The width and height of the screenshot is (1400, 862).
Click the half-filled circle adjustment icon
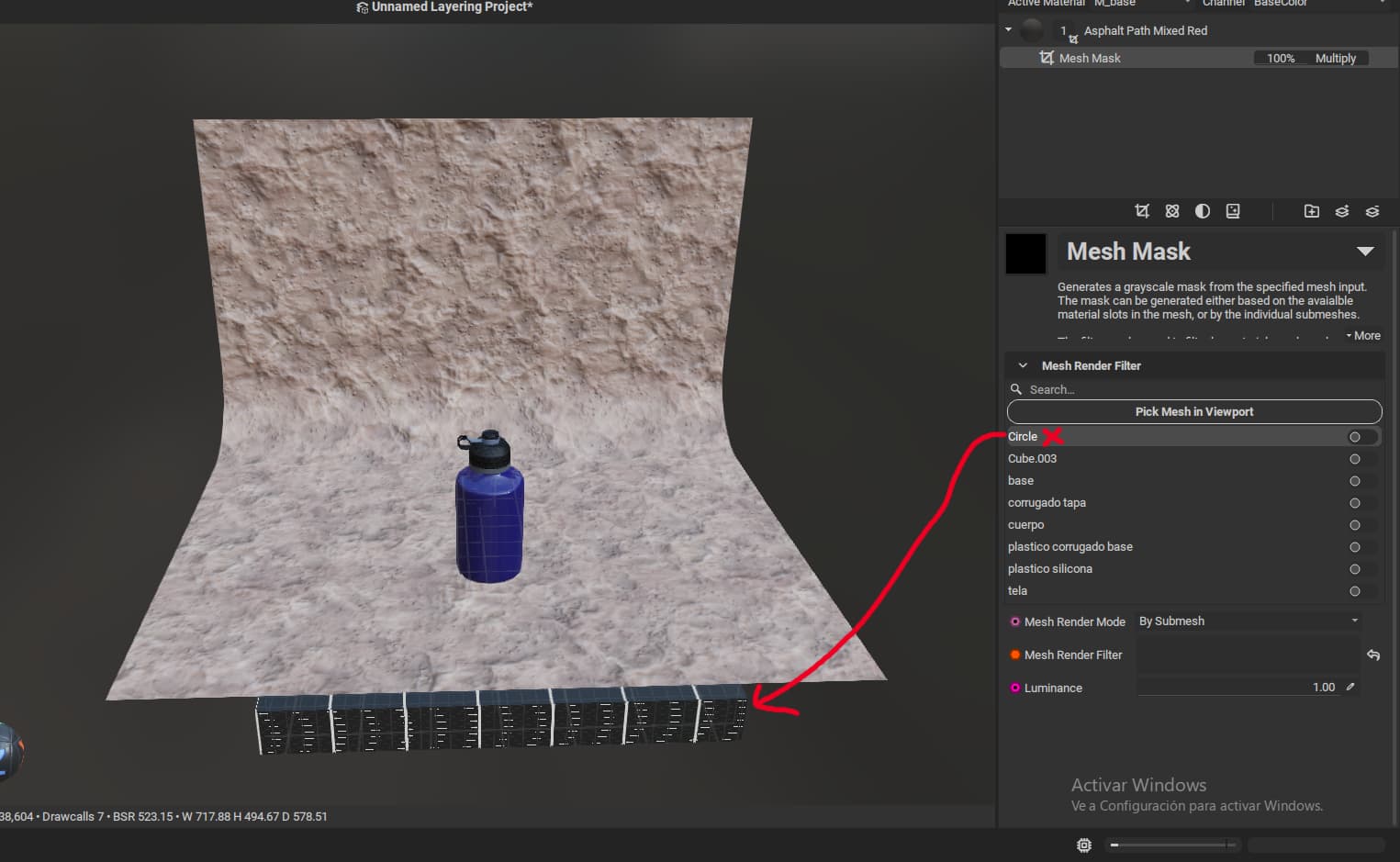coord(1203,211)
